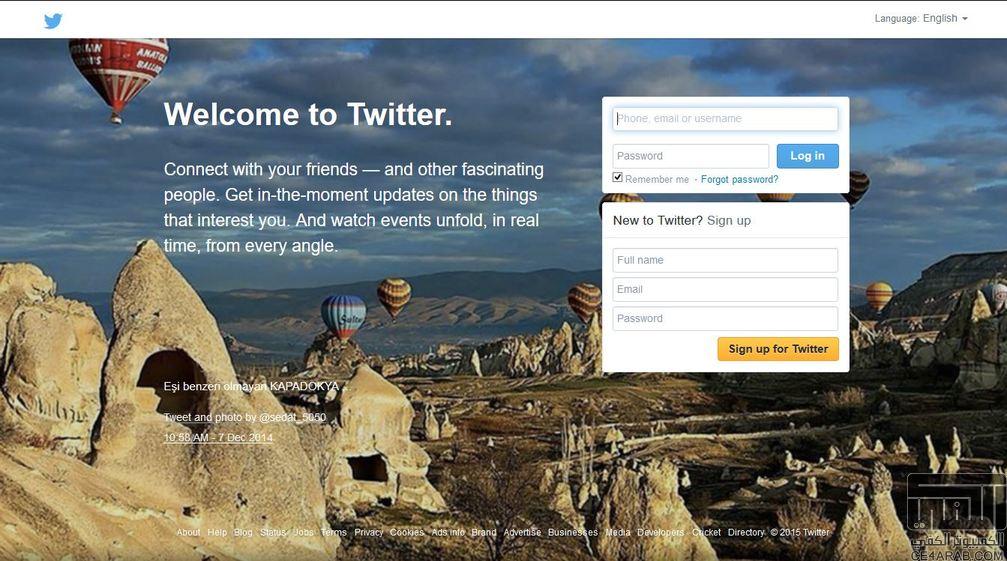Open the About footer link
The width and height of the screenshot is (1007, 561).
pyautogui.click(x=188, y=532)
